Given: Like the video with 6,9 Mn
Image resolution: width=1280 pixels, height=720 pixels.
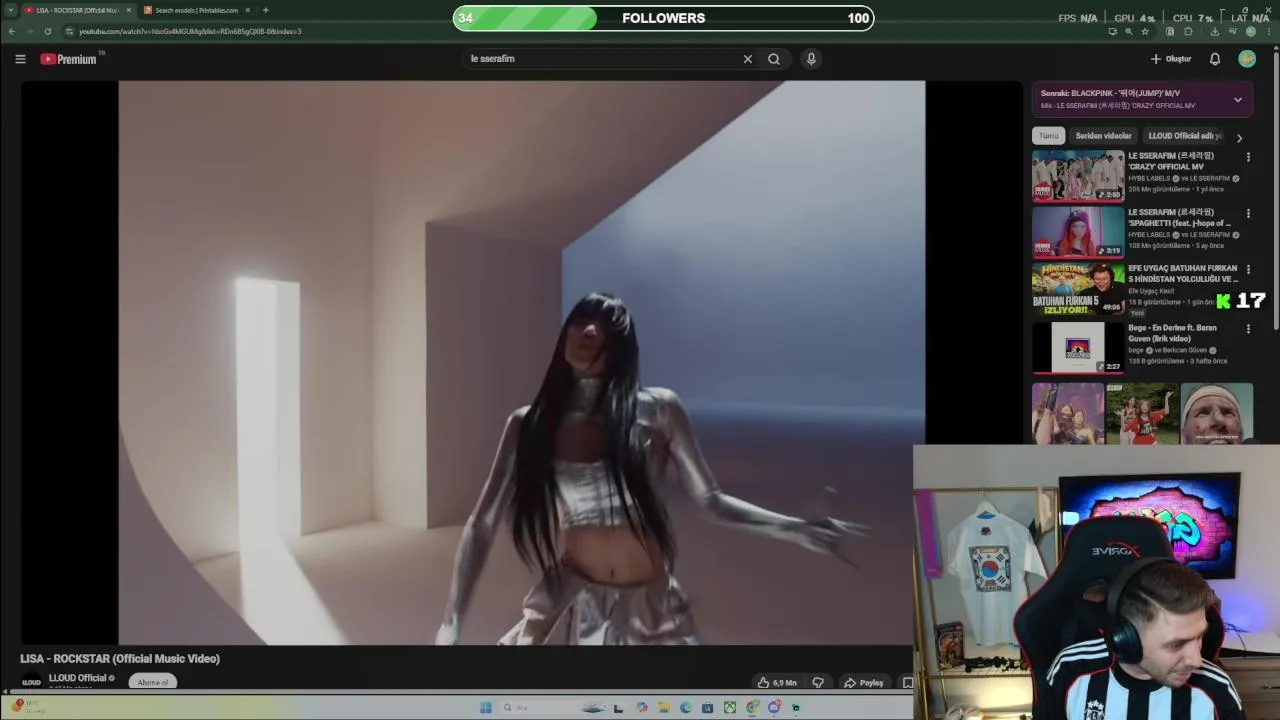Looking at the screenshot, I should (778, 682).
